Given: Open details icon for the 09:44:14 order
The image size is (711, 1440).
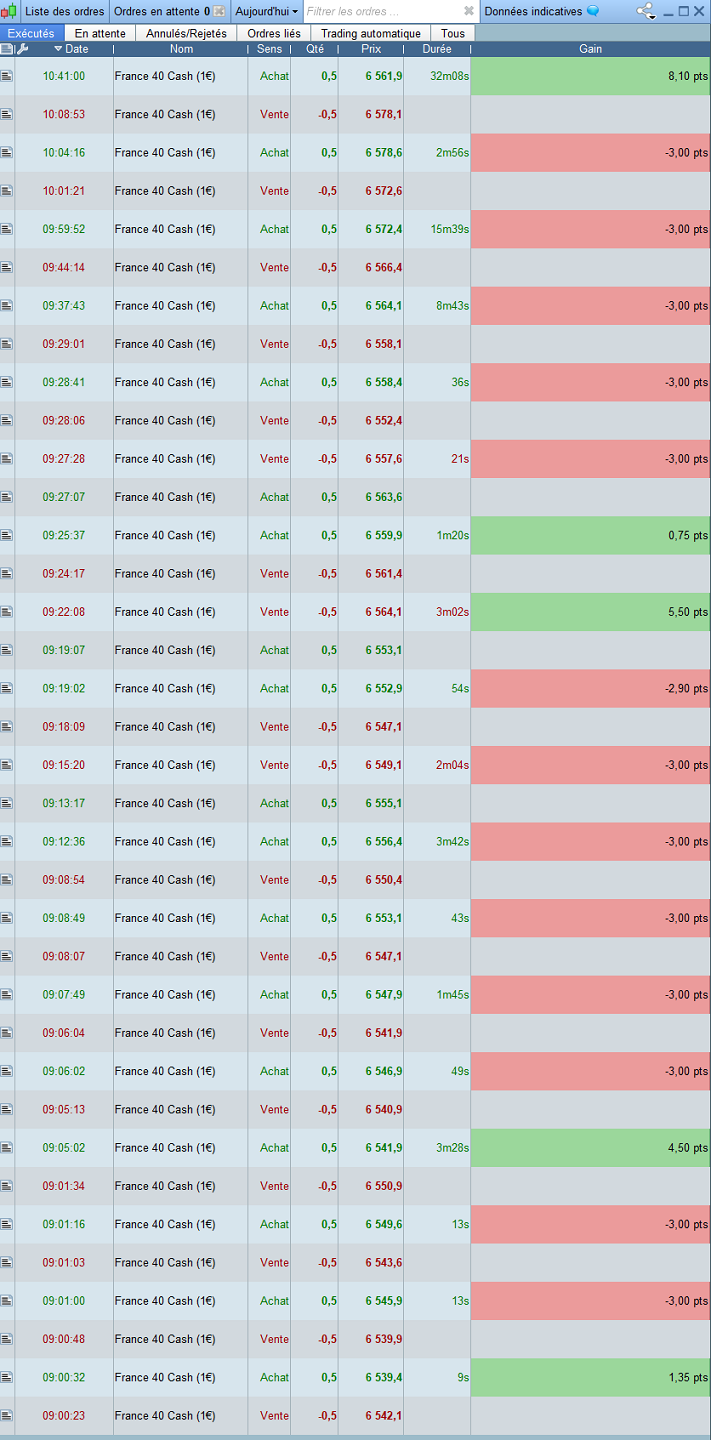Looking at the screenshot, I should (7, 267).
